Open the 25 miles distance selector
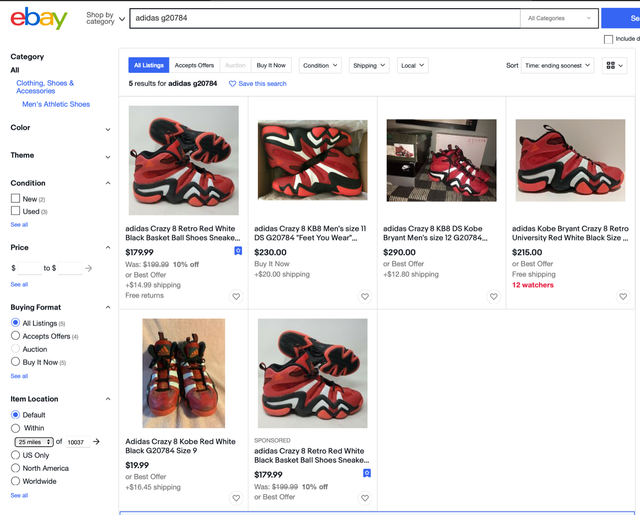Screen dimensions: 640x515 pyautogui.click(x=34, y=442)
